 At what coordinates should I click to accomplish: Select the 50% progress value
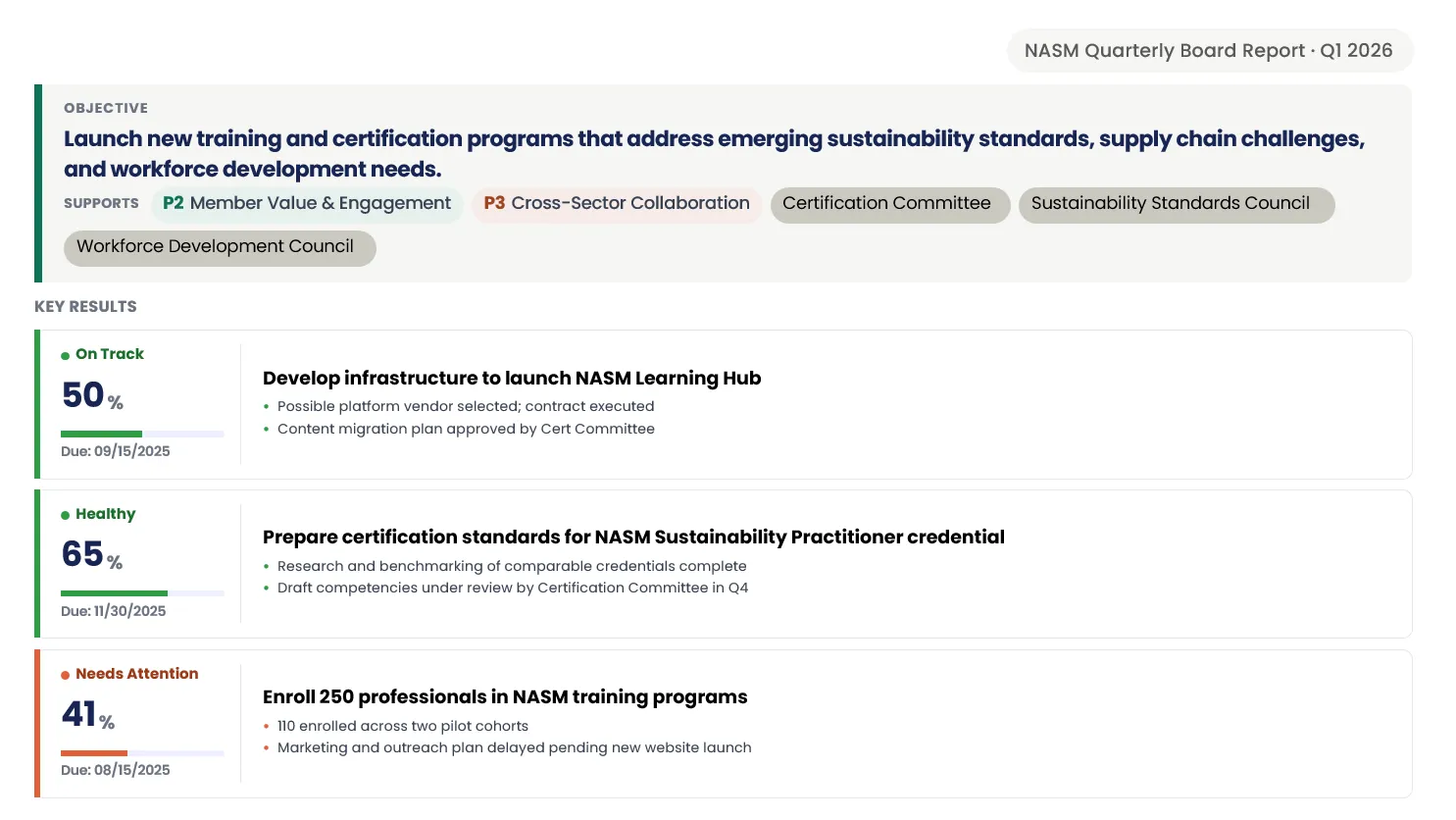click(92, 395)
